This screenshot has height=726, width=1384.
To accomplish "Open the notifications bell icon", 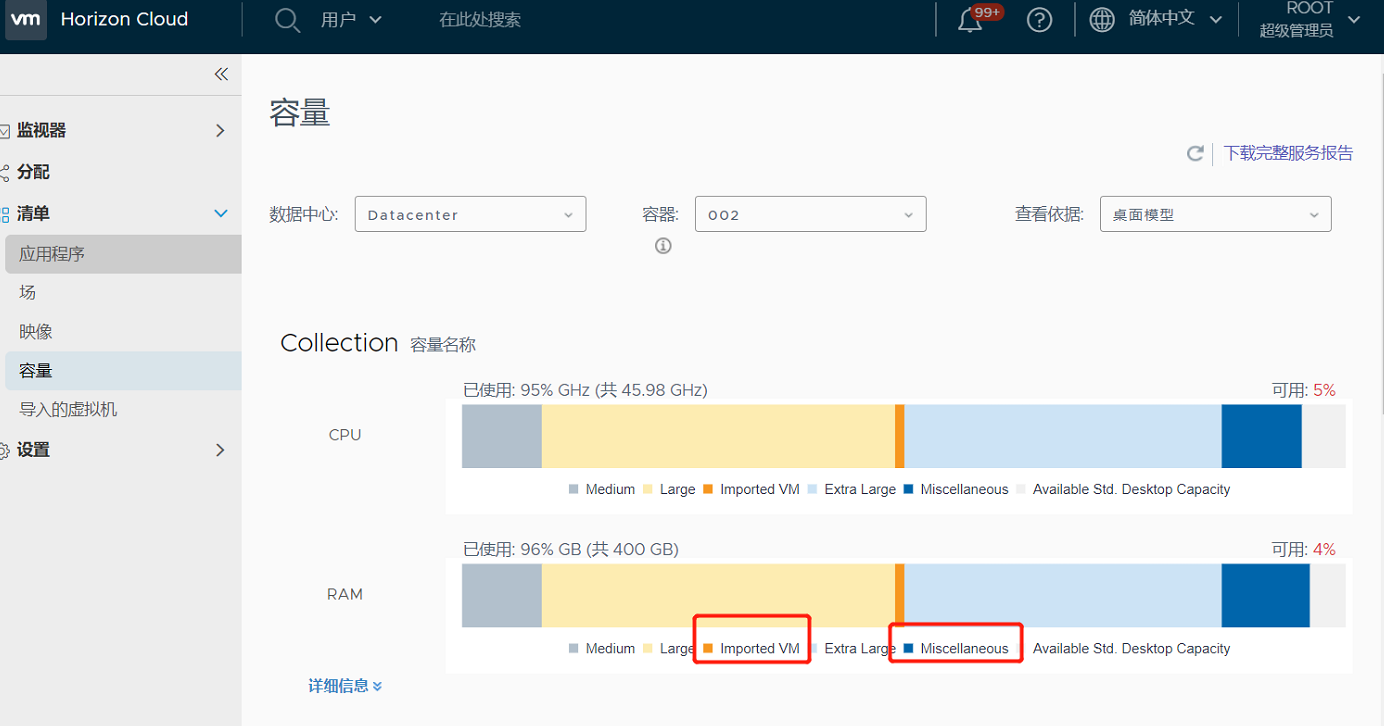I will pos(970,21).
